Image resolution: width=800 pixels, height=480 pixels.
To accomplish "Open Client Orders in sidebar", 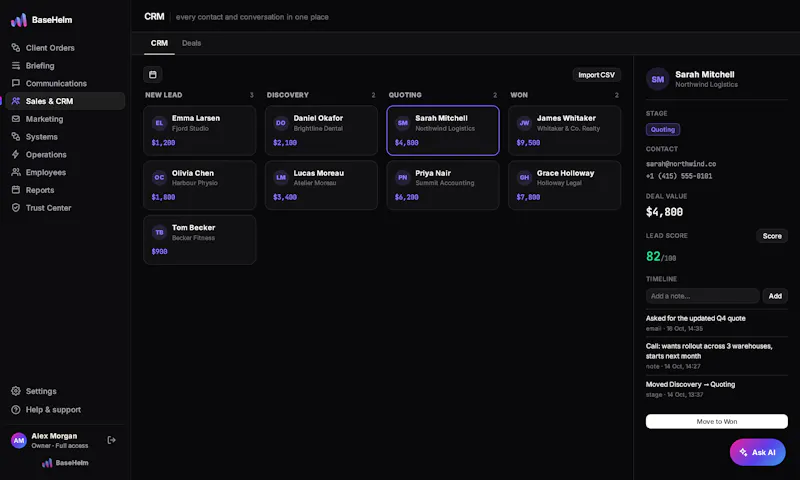I will pyautogui.click(x=65, y=47).
